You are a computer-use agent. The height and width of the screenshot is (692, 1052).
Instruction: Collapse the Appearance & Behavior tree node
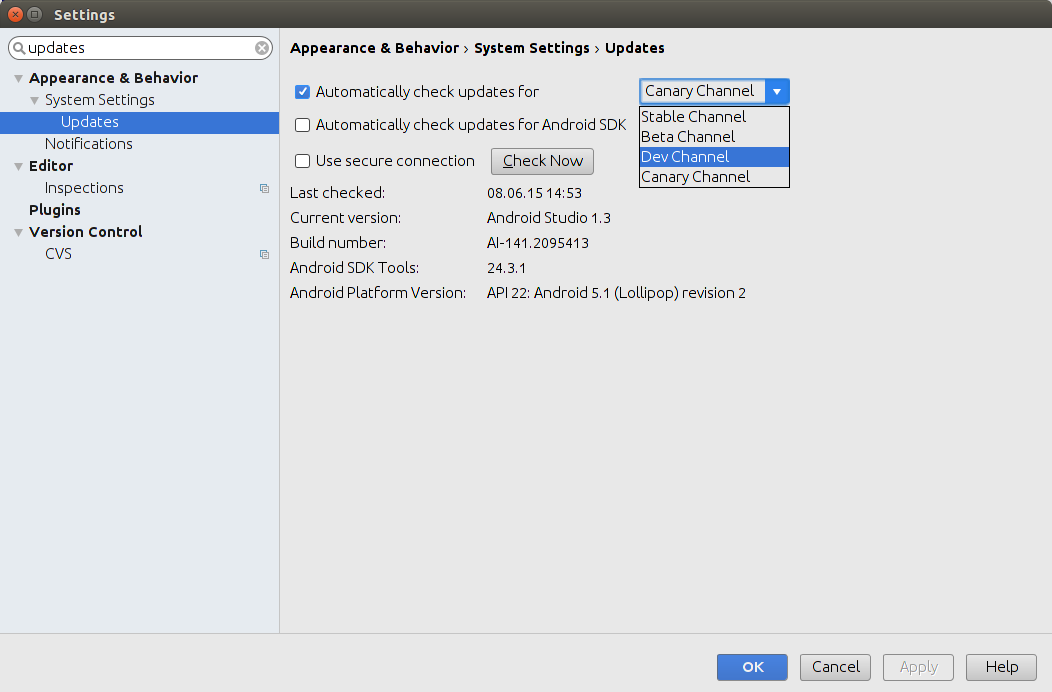[18, 79]
